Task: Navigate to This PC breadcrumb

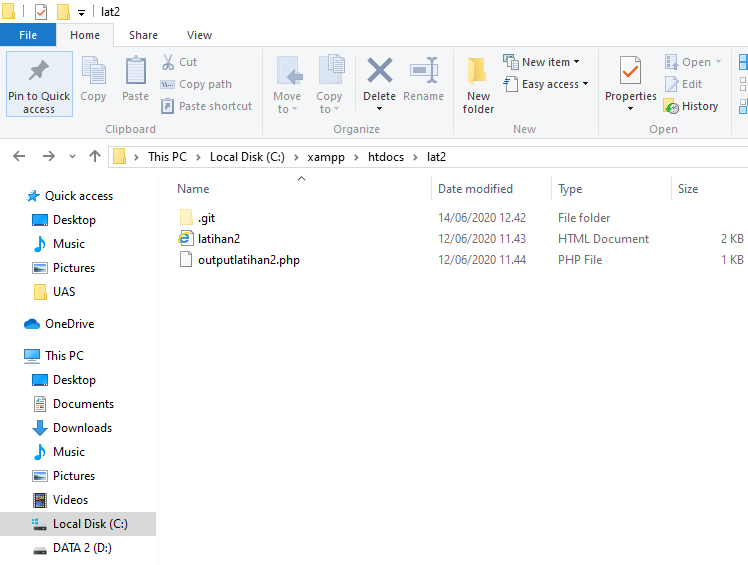Action: coord(167,157)
